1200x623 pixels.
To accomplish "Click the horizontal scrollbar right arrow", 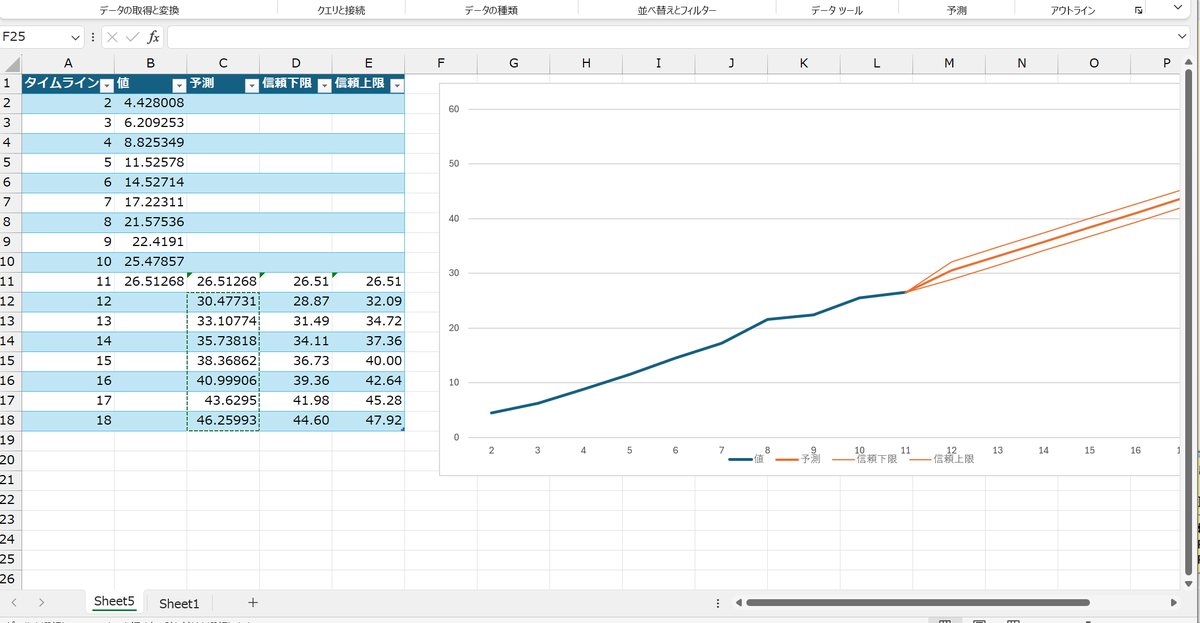I will click(x=1173, y=603).
